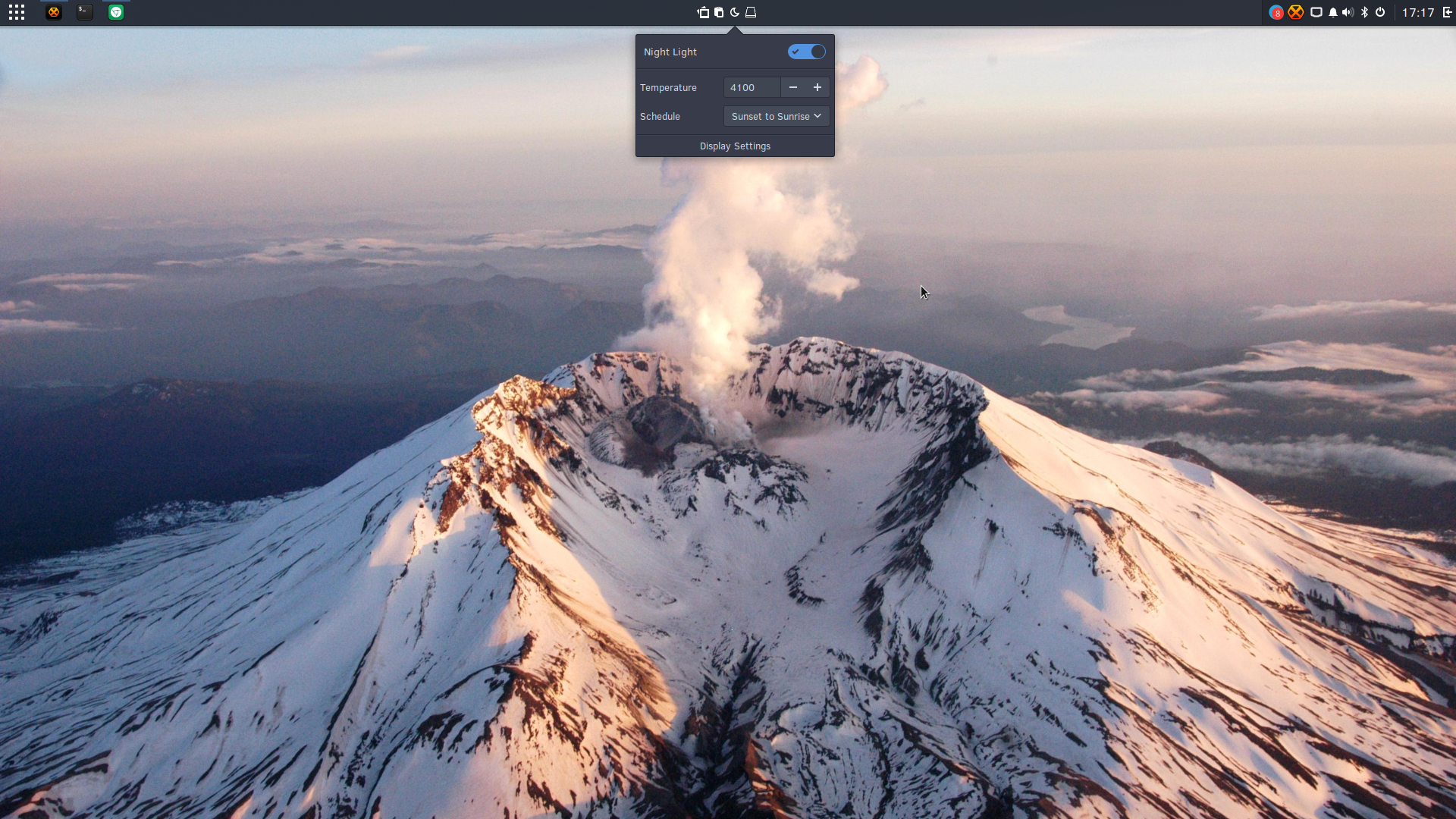Open the red notification badge tray icon
This screenshot has width=1456, height=819.
pyautogui.click(x=1276, y=12)
